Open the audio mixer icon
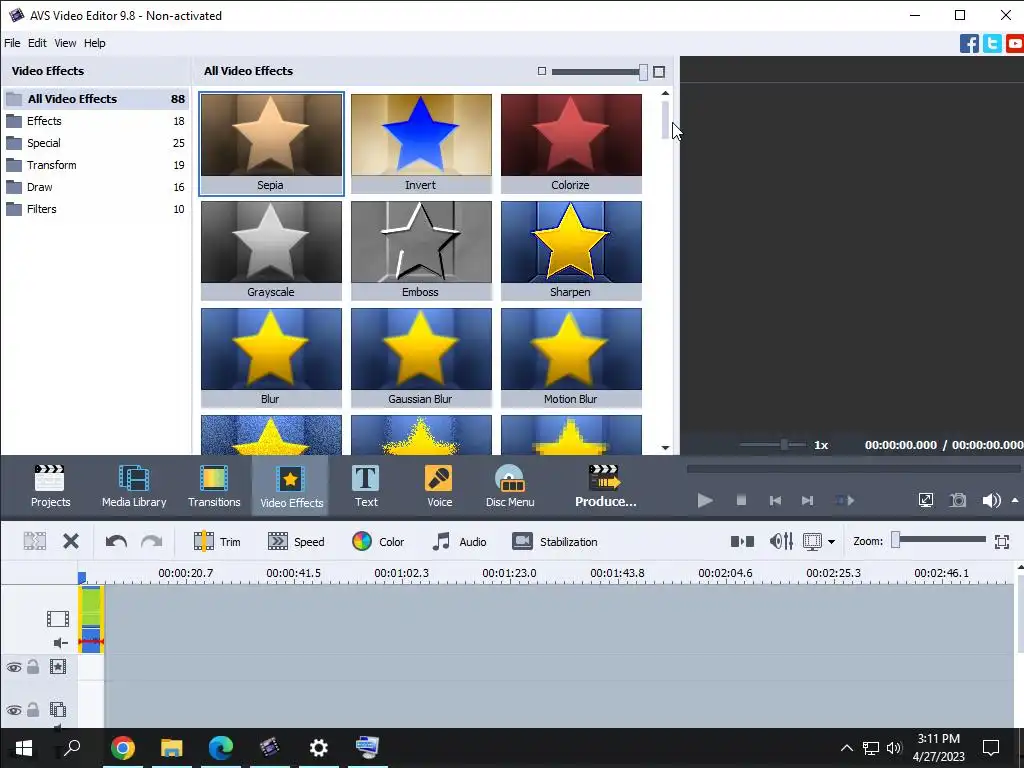The width and height of the screenshot is (1024, 768). [x=781, y=541]
